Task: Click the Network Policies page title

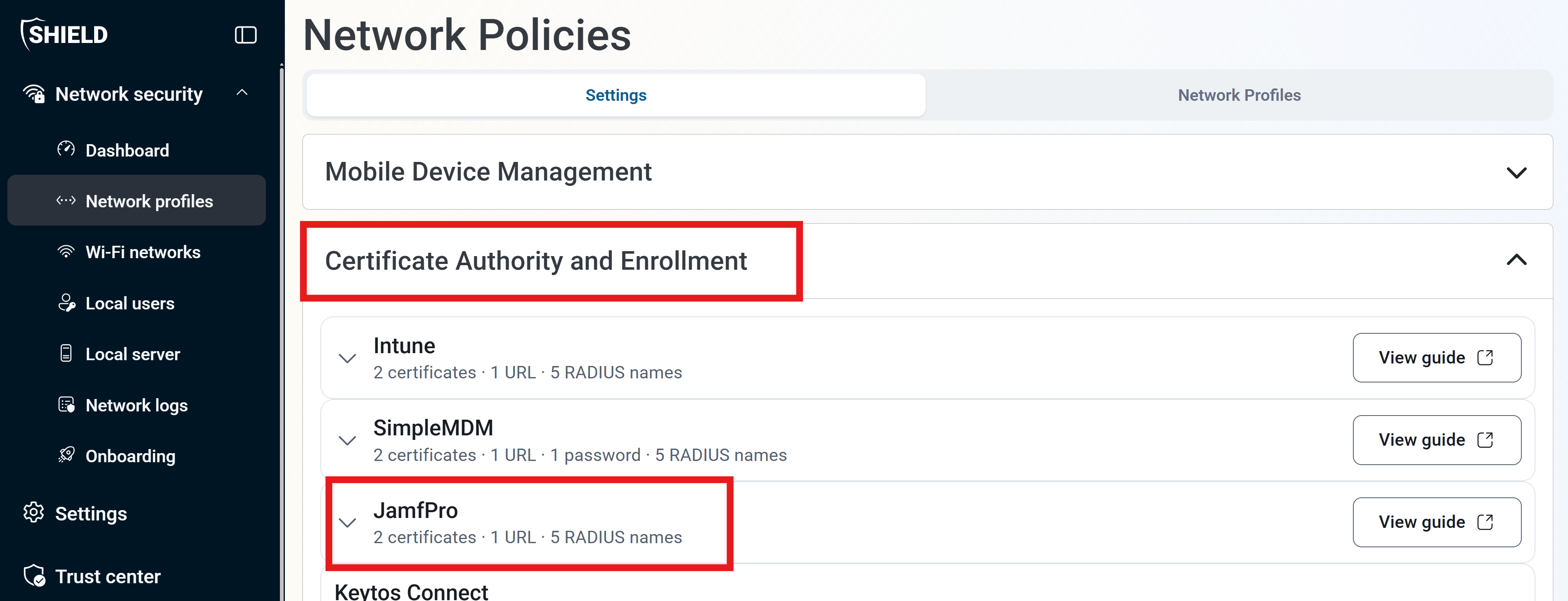Action: coord(467,35)
